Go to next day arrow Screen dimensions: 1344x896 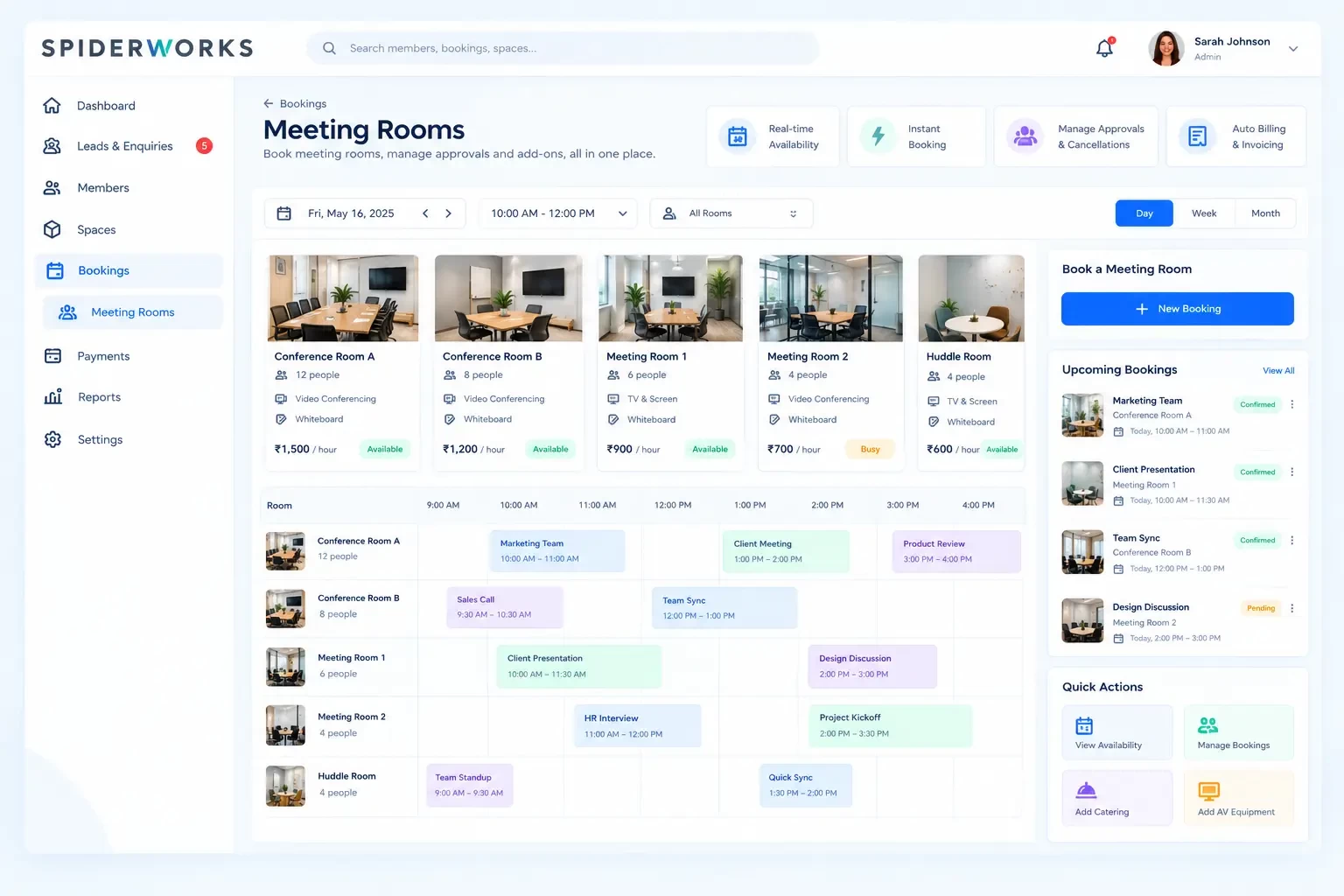pyautogui.click(x=448, y=213)
